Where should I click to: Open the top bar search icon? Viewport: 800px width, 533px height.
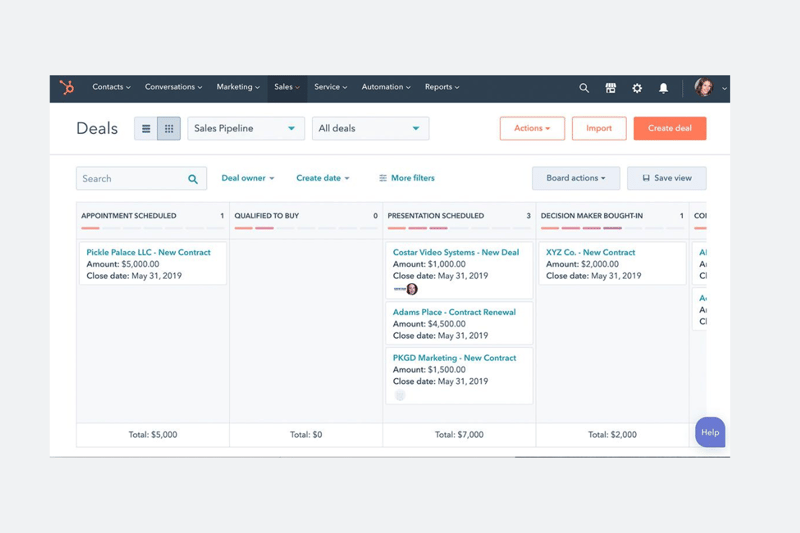pyautogui.click(x=584, y=88)
